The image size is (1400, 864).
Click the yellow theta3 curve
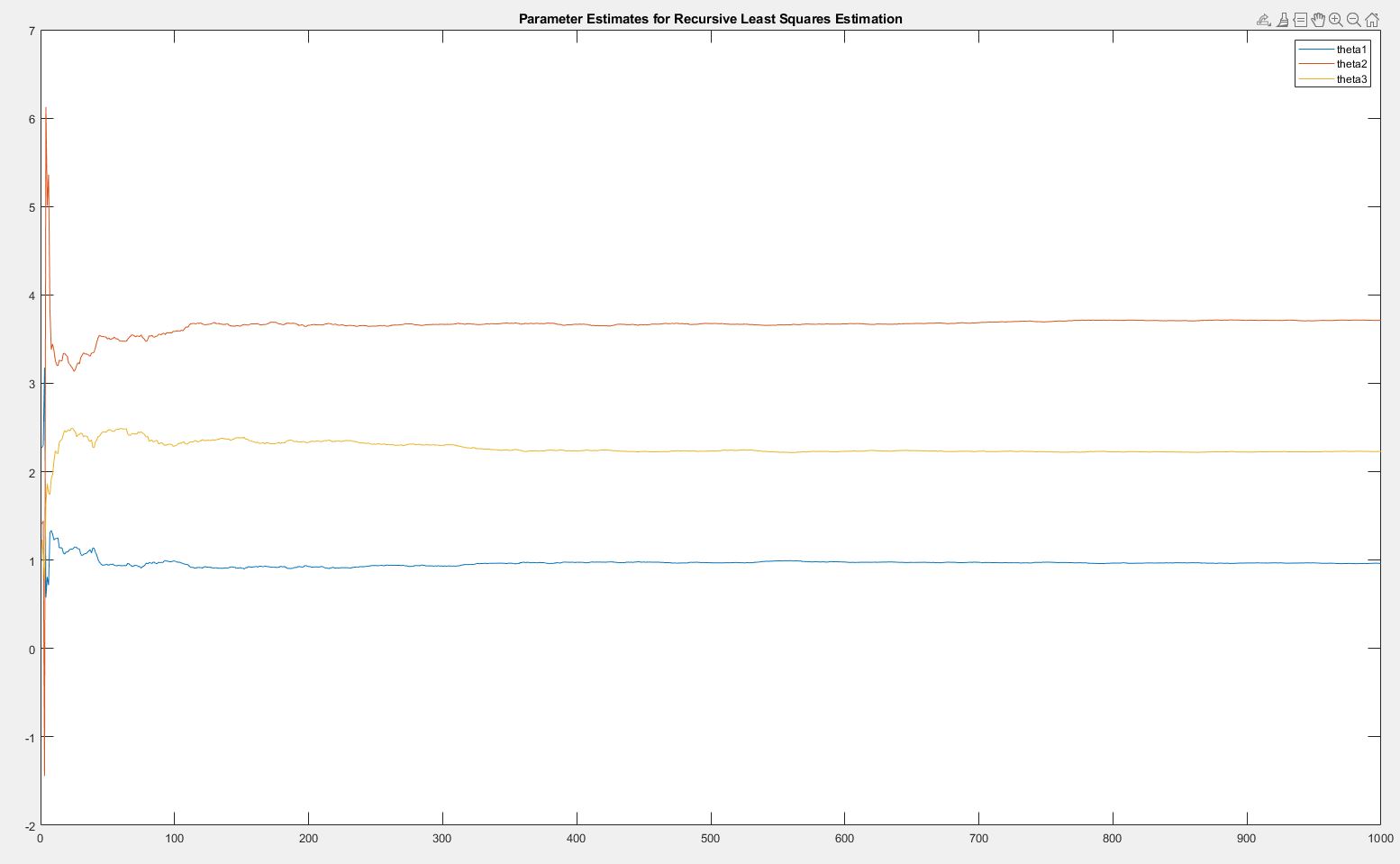[x=631, y=451]
